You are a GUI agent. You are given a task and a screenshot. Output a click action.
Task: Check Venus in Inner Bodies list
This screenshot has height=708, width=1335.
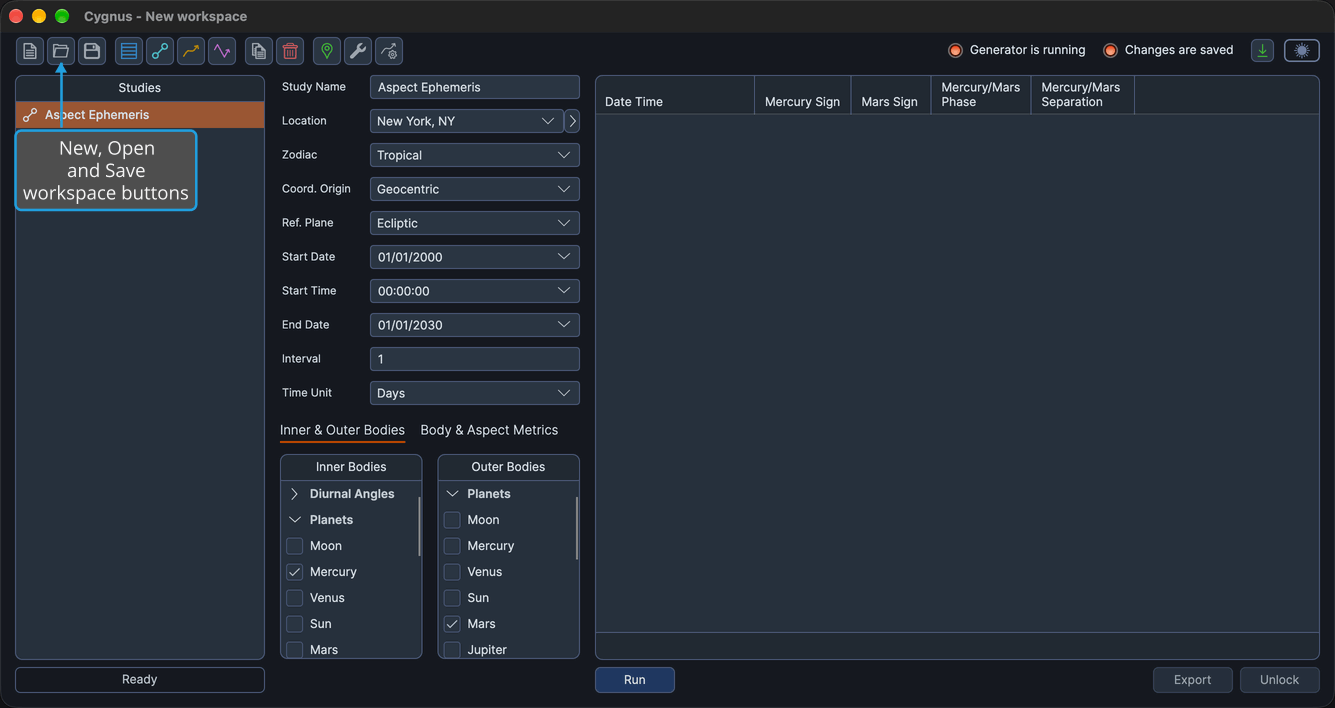coord(295,598)
